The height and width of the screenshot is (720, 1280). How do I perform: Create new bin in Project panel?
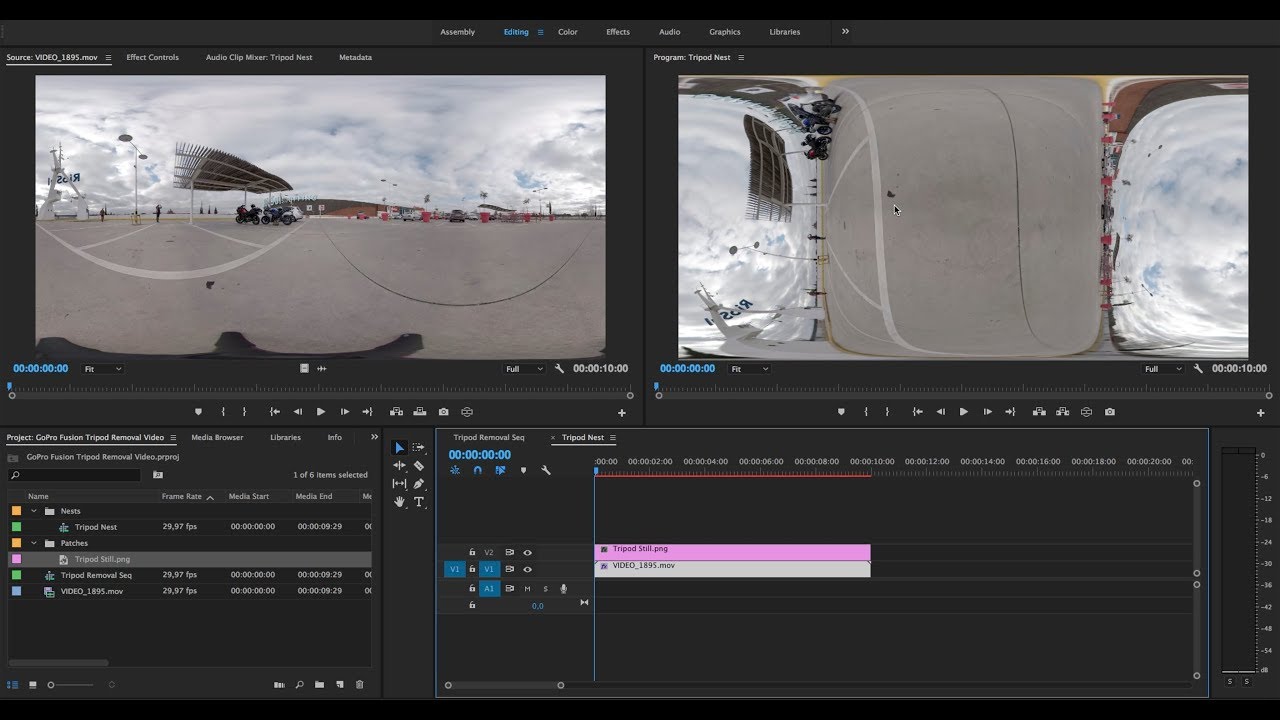pyautogui.click(x=319, y=685)
